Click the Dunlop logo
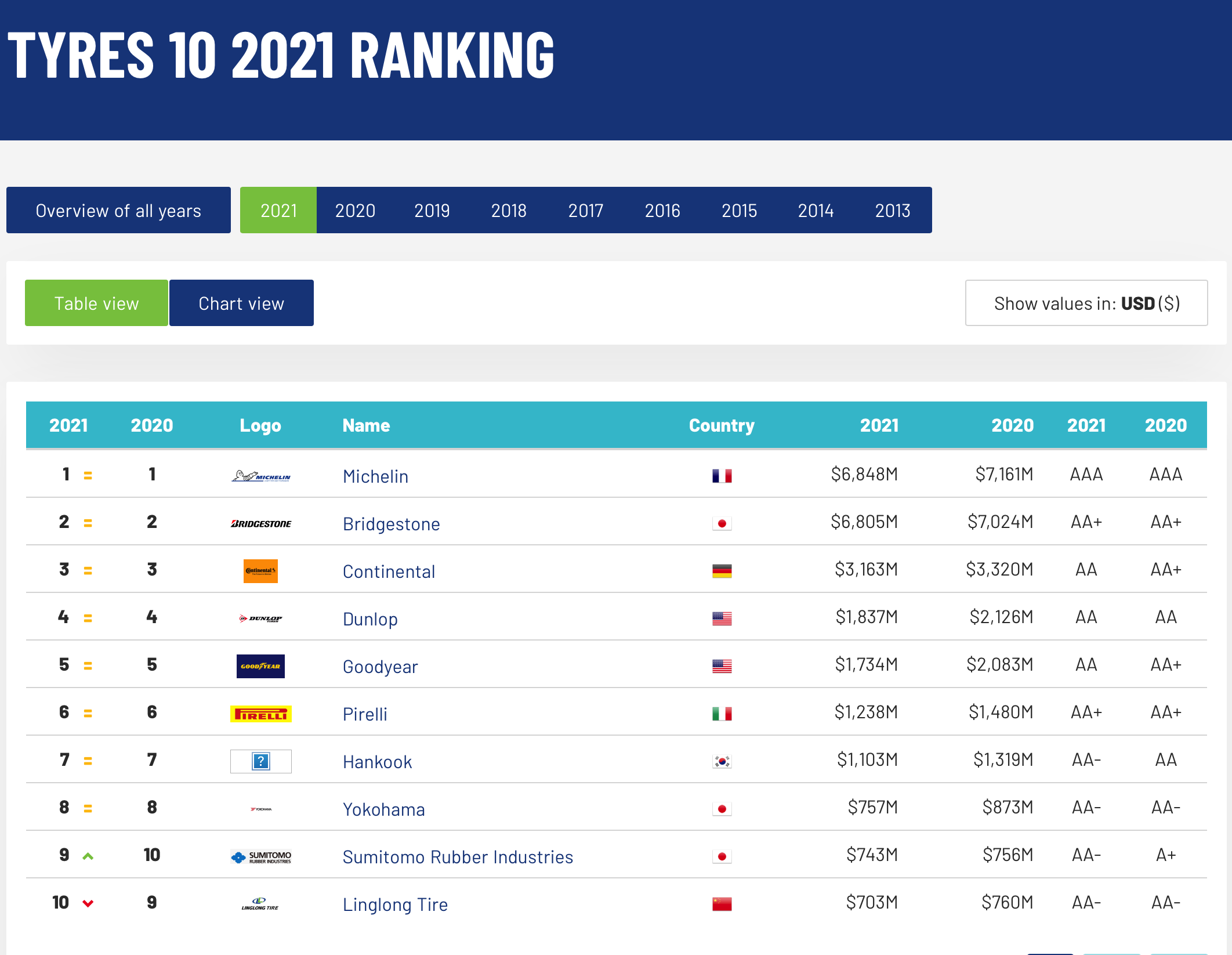Image resolution: width=1232 pixels, height=955 pixels. 261,618
